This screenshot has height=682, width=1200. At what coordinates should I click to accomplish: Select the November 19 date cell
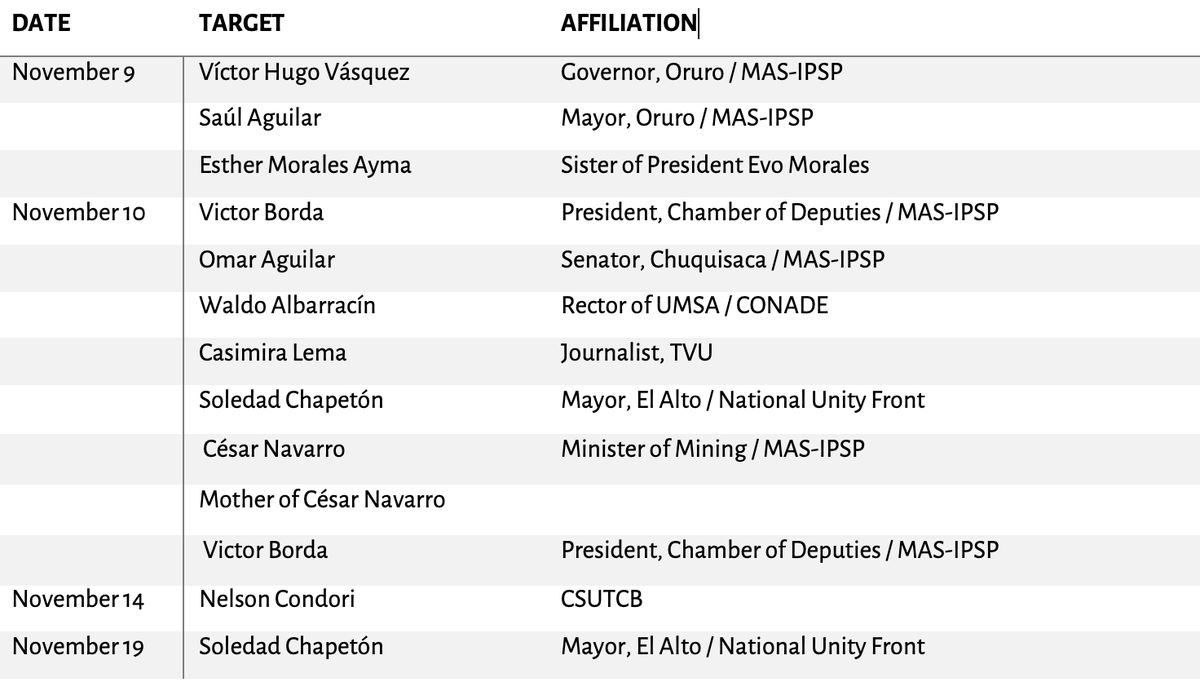click(x=78, y=647)
